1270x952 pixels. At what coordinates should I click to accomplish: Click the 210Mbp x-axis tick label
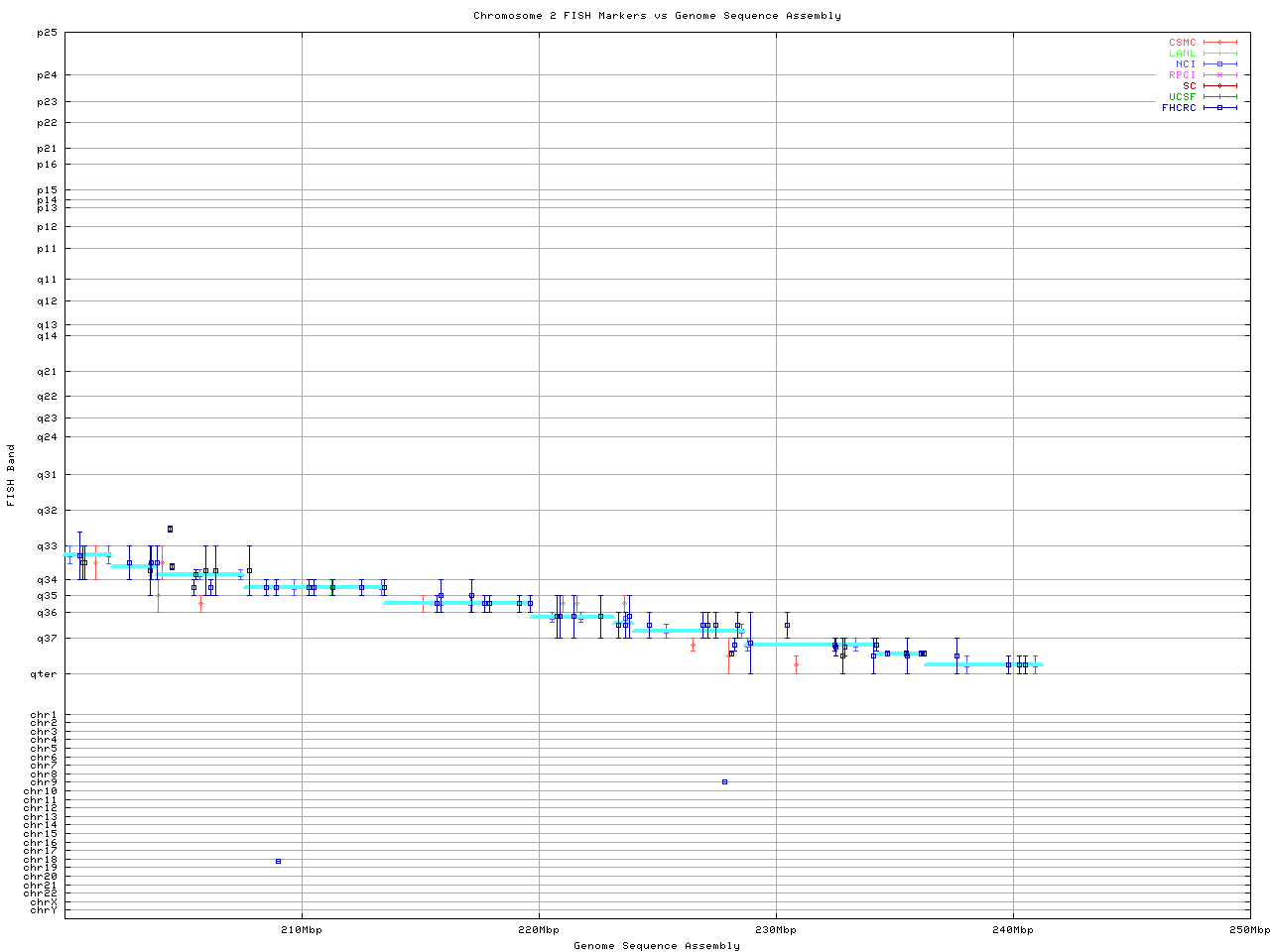click(x=302, y=930)
